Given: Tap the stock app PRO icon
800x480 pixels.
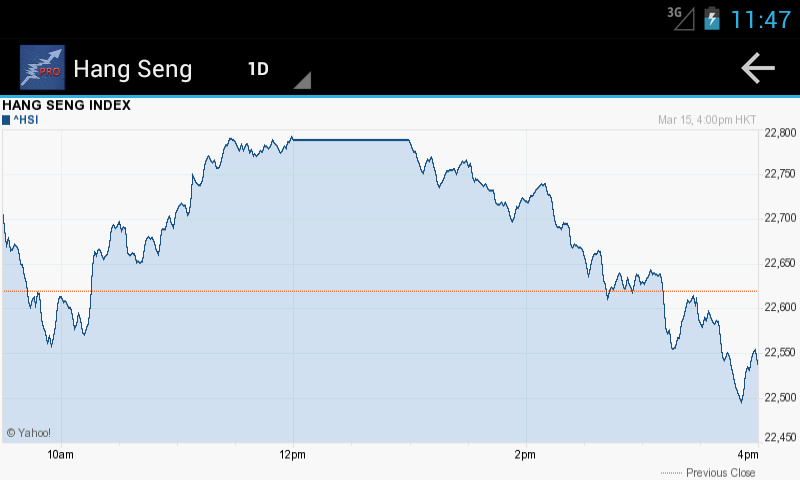Looking at the screenshot, I should [42, 68].
